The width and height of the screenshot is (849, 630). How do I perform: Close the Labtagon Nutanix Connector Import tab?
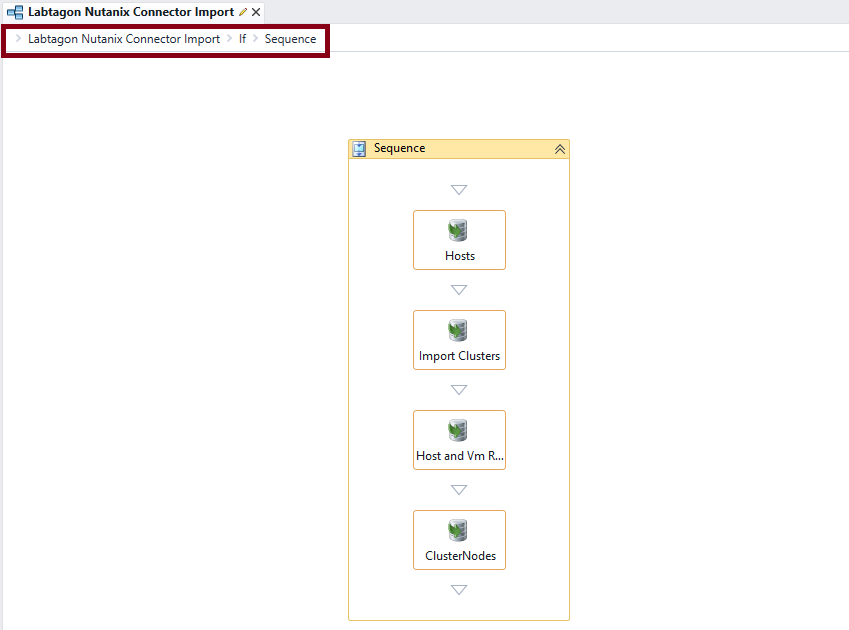[x=256, y=12]
